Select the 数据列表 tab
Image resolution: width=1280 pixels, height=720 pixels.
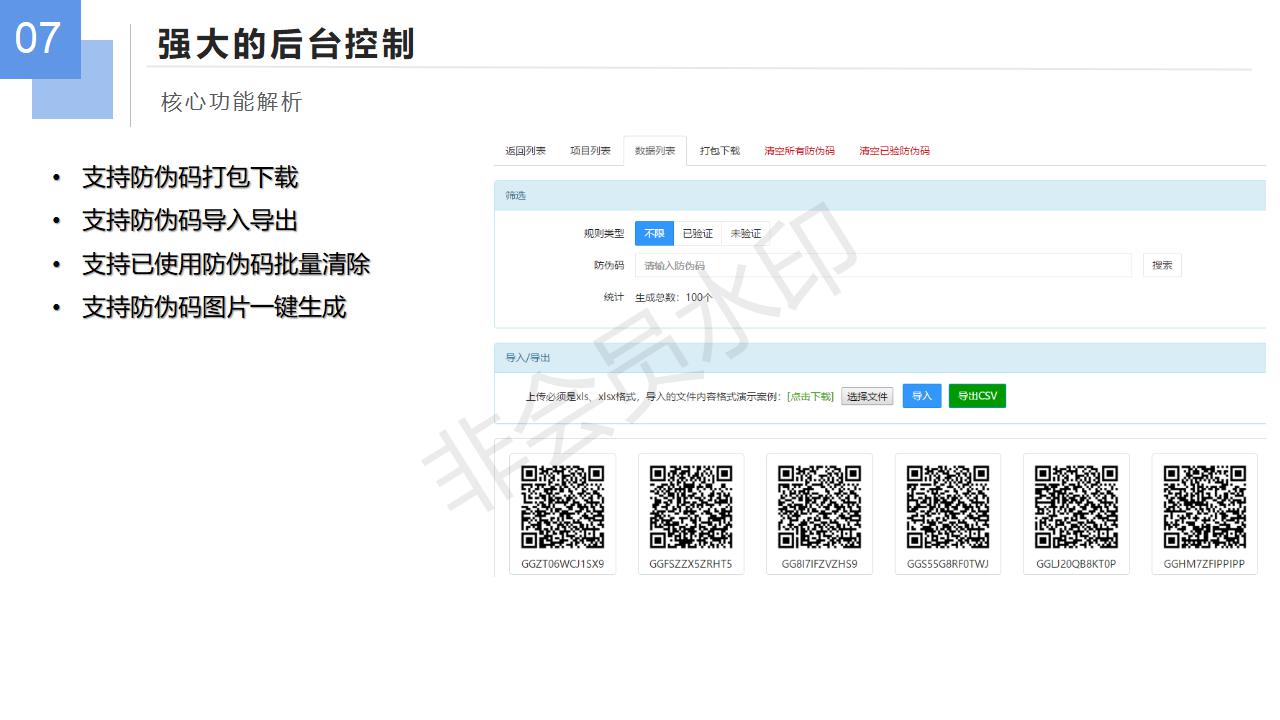pyautogui.click(x=655, y=151)
